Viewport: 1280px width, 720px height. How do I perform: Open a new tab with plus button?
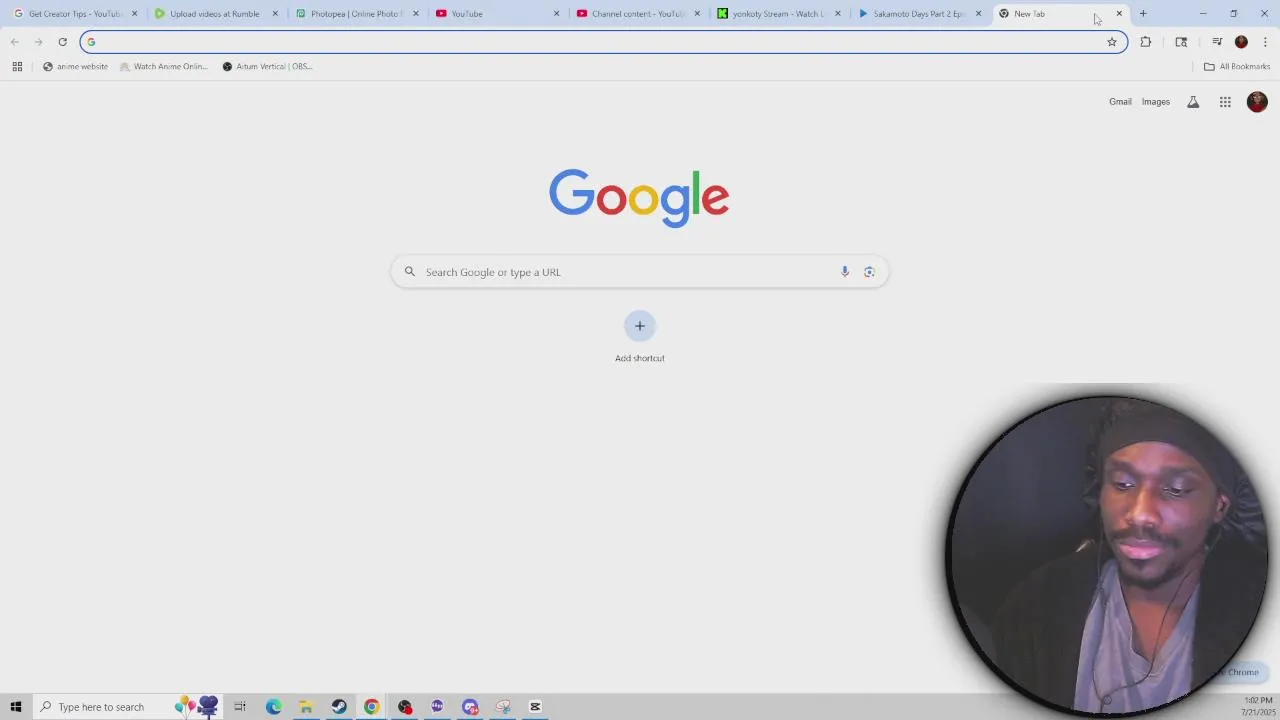coord(1143,14)
